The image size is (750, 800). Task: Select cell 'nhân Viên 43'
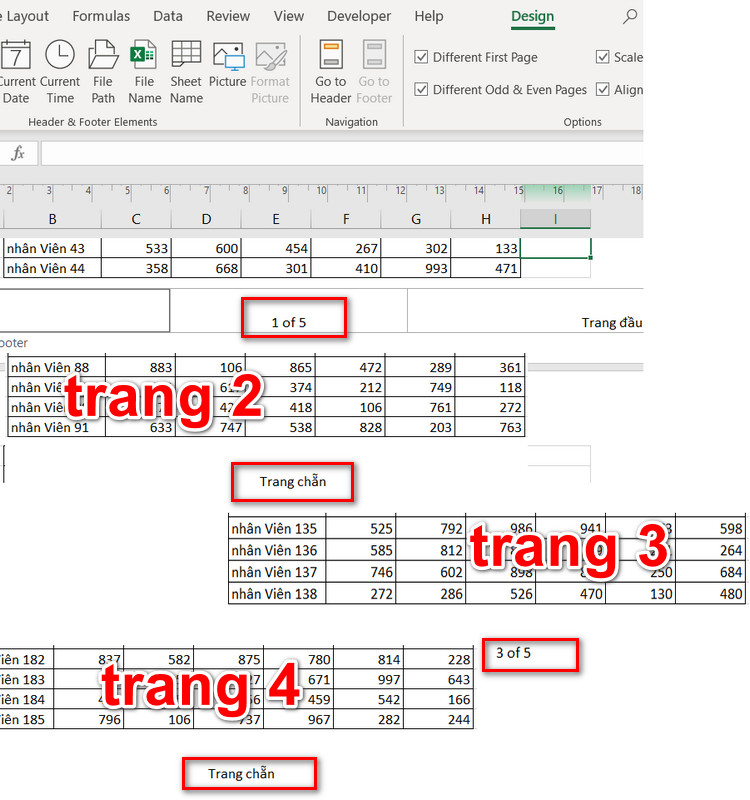[53, 248]
